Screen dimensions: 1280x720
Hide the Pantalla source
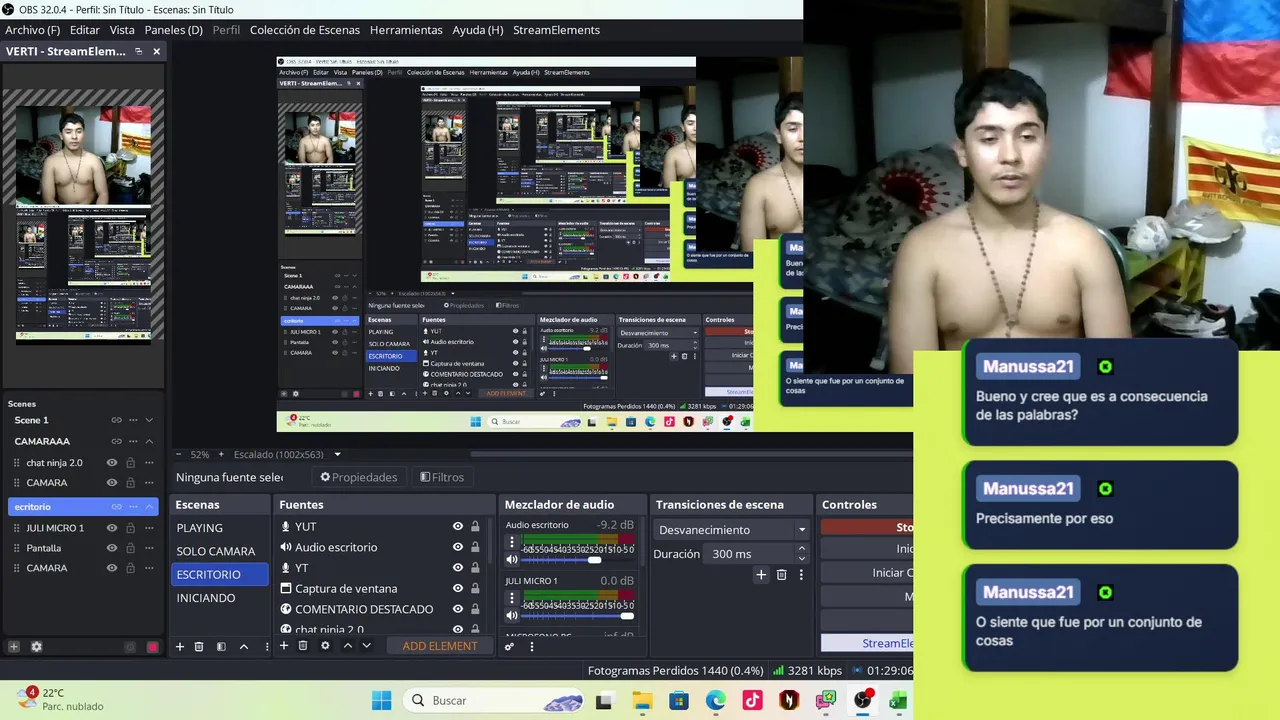[112, 548]
